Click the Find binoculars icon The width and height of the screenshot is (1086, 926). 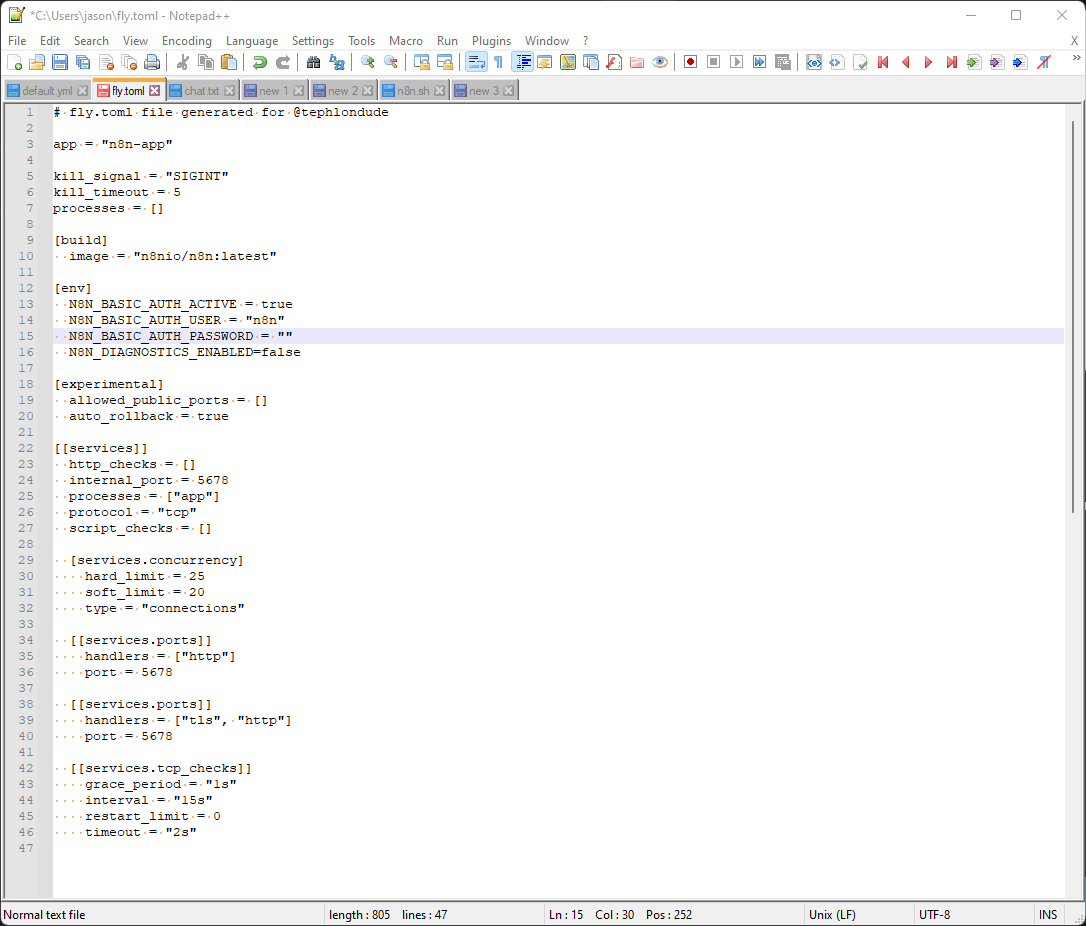pos(313,62)
